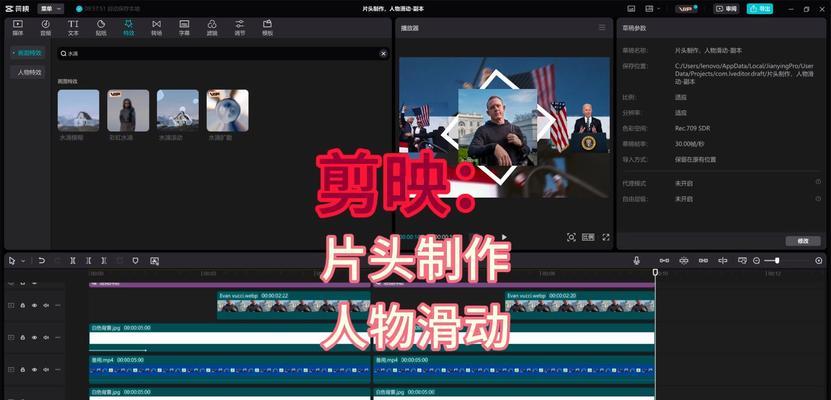Fit the timeline to window
831x400 pixels.
(x=819, y=261)
